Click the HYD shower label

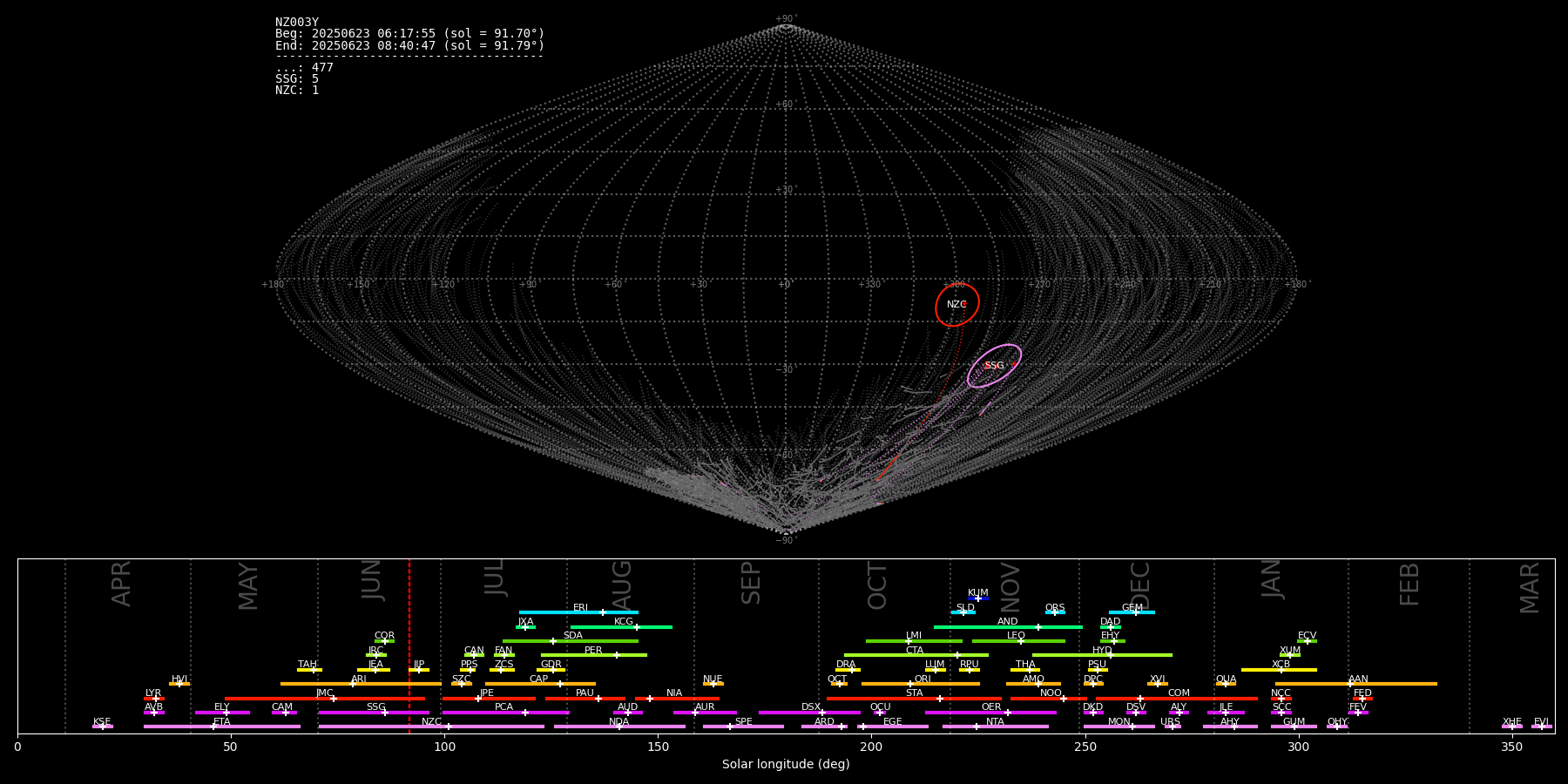coord(1103,651)
